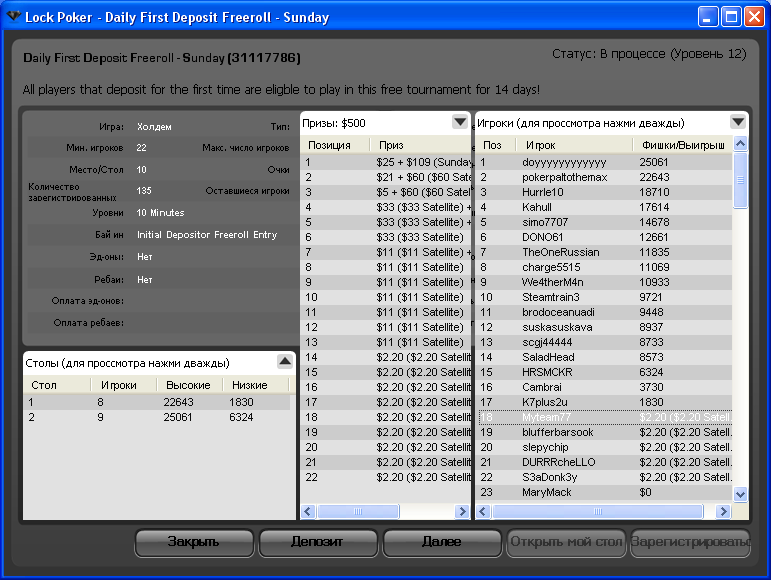The image size is (771, 580).
Task: Click the Lock Poker title bar icon
Action: pos(13,17)
